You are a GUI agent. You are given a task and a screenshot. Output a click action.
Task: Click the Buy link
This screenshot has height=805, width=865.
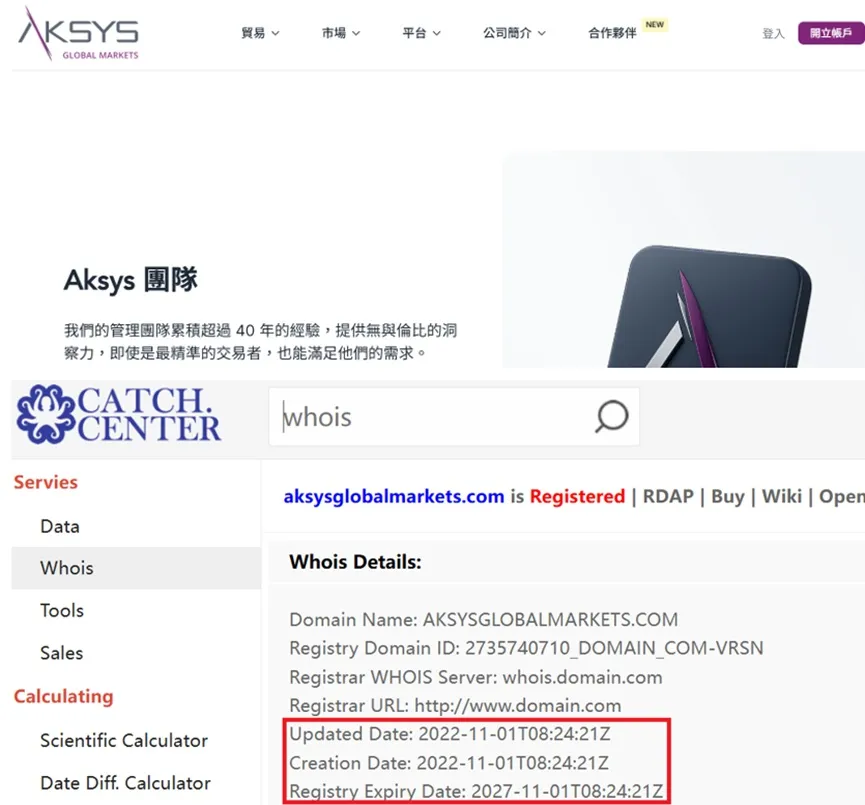[x=728, y=496]
